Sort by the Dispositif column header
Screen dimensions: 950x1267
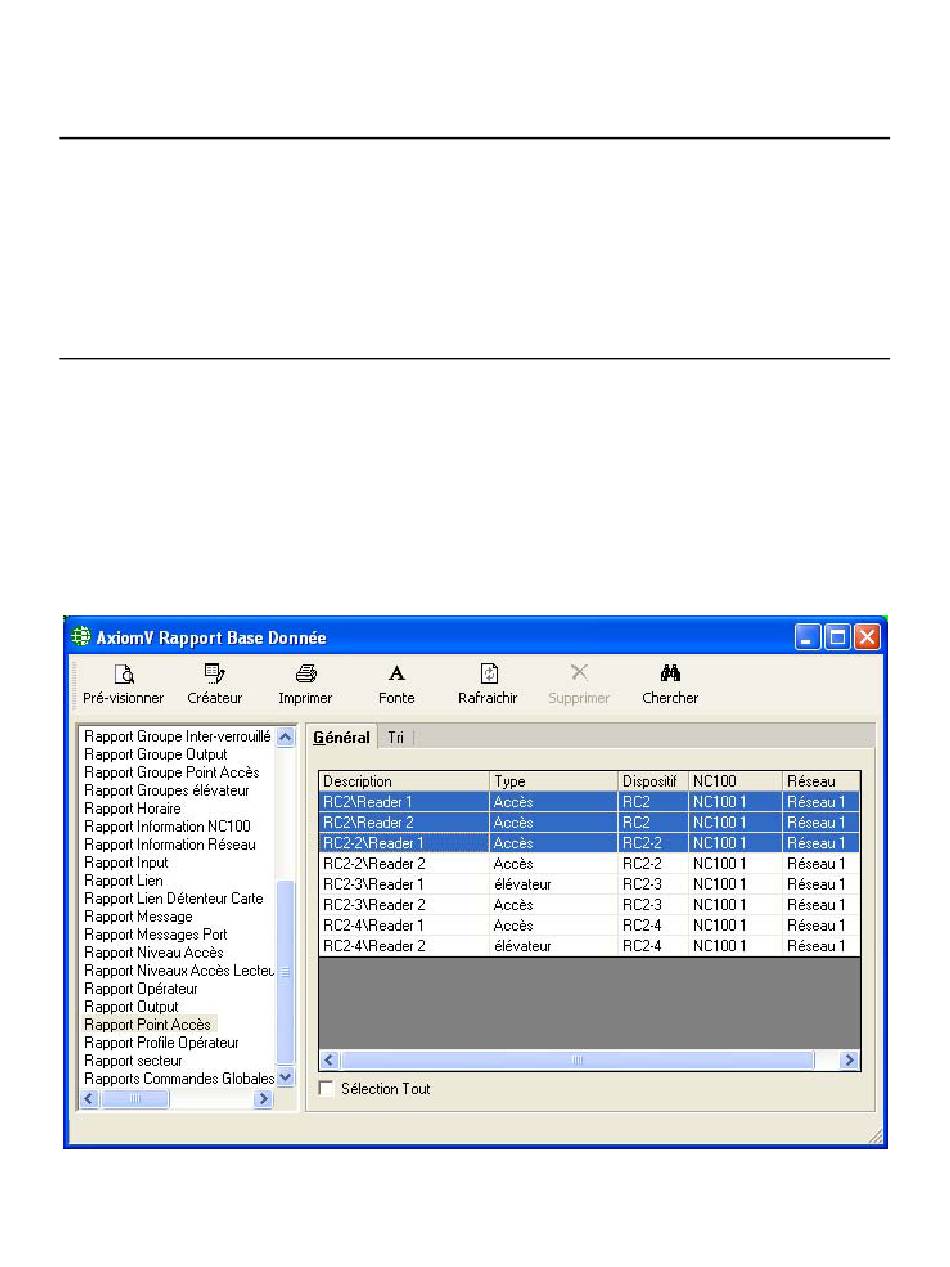[x=653, y=781]
